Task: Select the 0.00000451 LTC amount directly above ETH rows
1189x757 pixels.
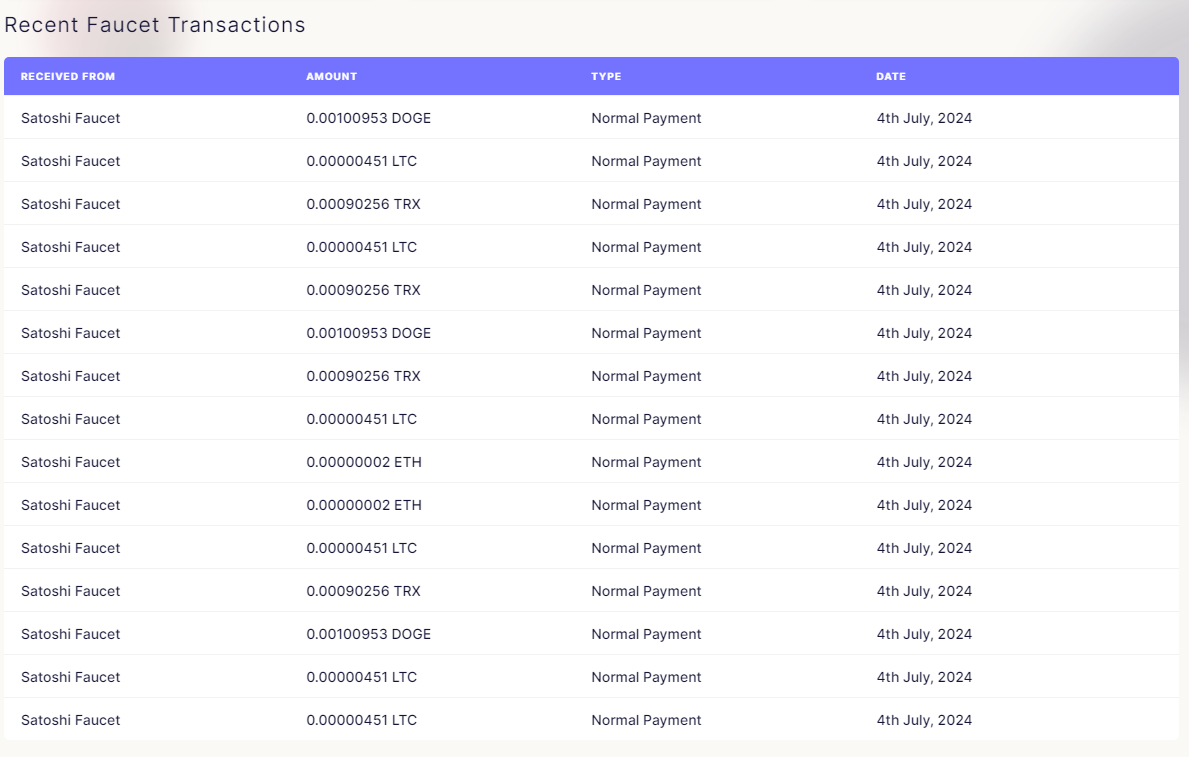Action: [362, 419]
